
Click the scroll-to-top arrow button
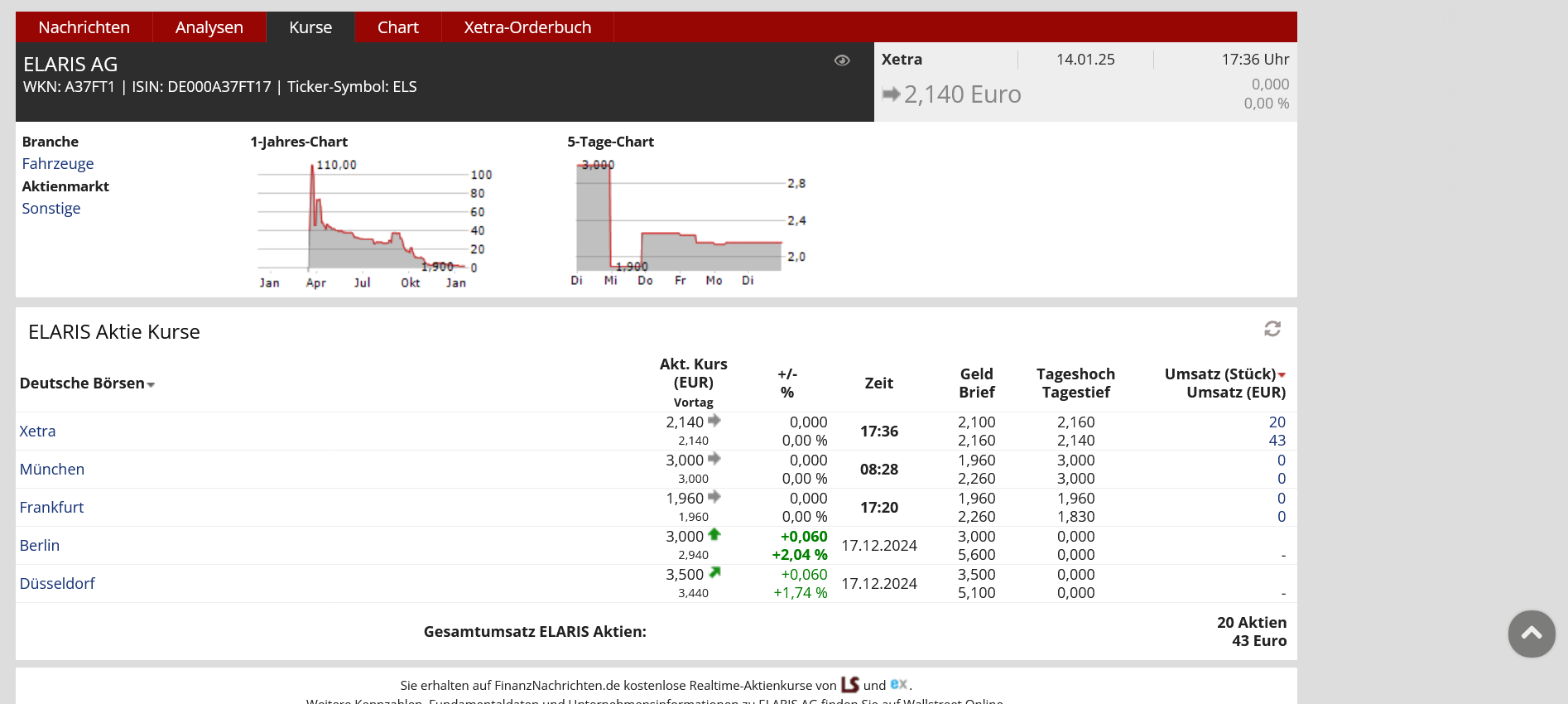pos(1531,634)
